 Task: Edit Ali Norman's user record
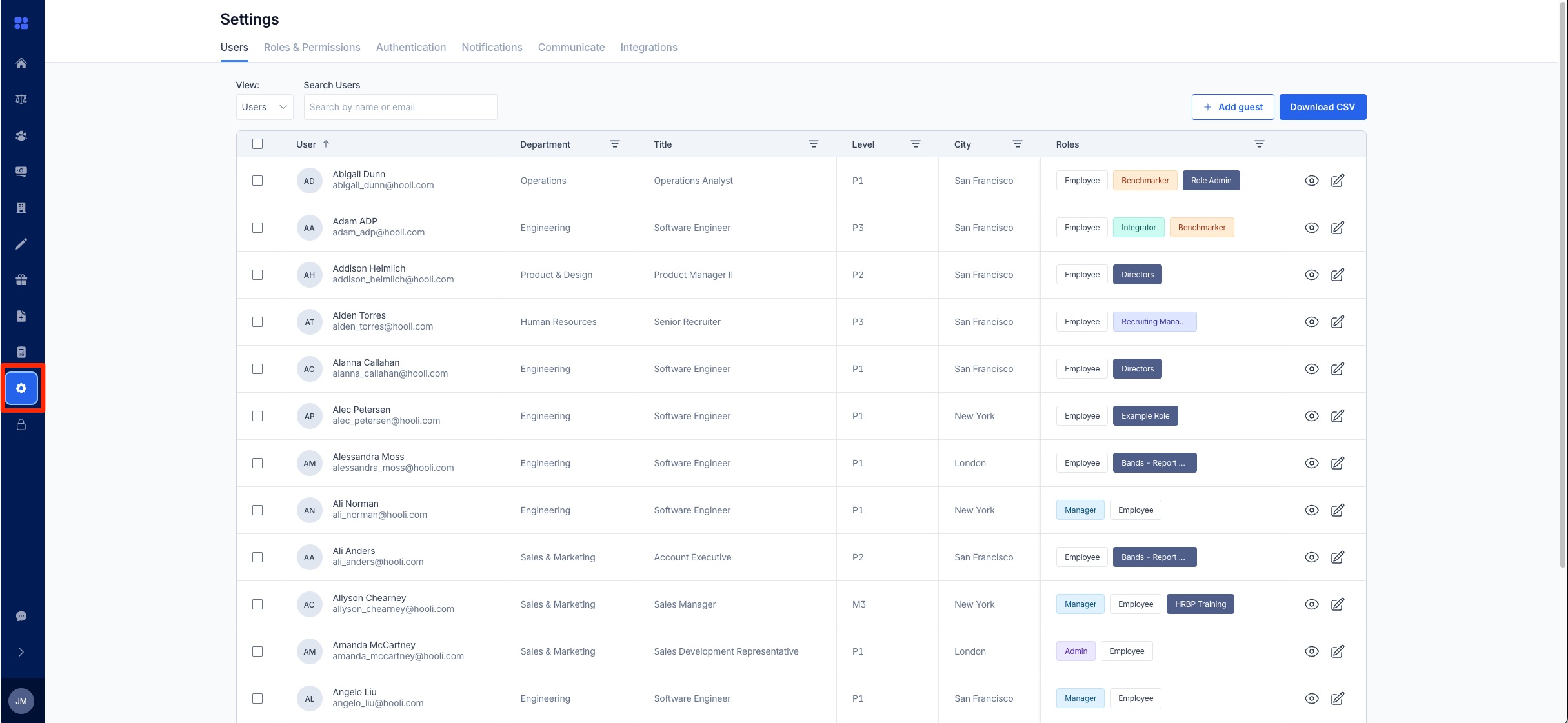click(x=1338, y=510)
